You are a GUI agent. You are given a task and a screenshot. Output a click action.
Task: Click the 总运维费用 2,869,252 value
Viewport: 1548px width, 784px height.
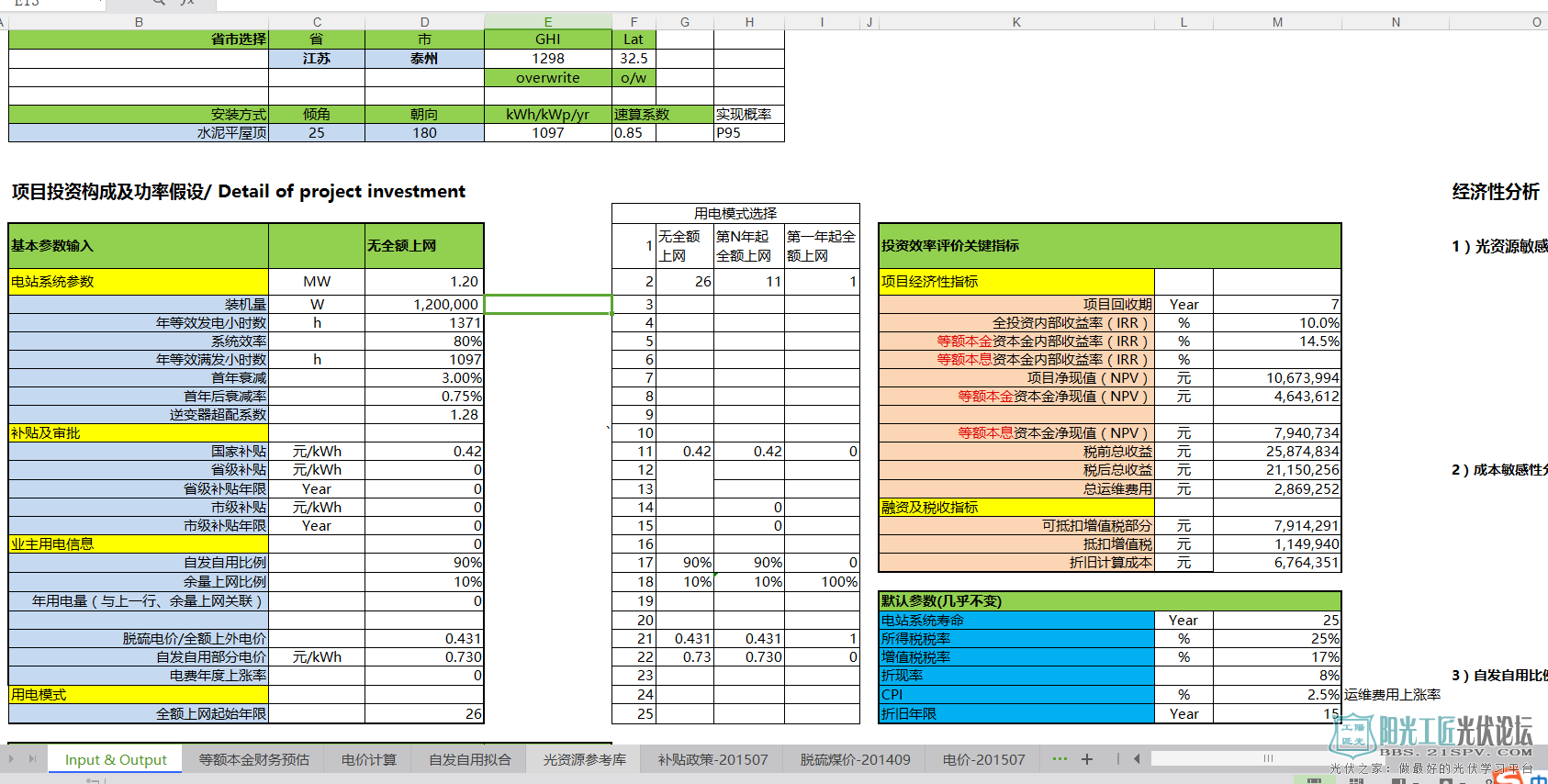pyautogui.click(x=1277, y=489)
